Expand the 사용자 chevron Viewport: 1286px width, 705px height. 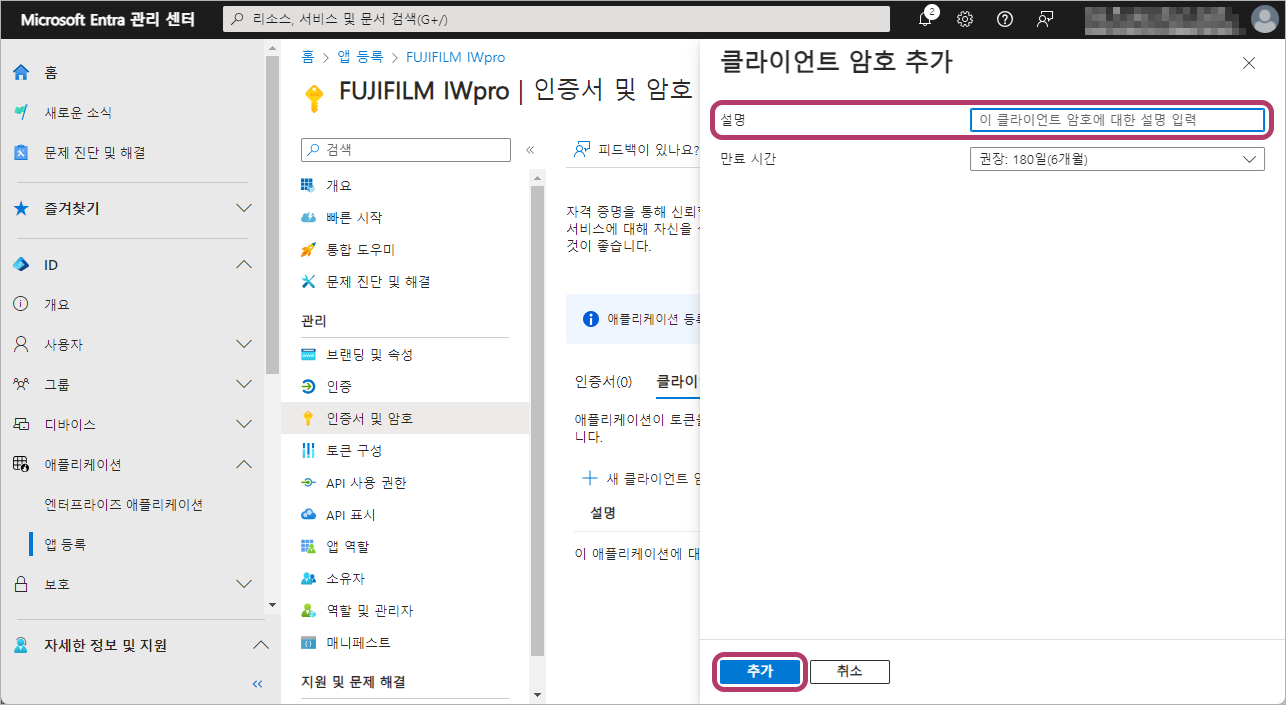click(x=243, y=344)
